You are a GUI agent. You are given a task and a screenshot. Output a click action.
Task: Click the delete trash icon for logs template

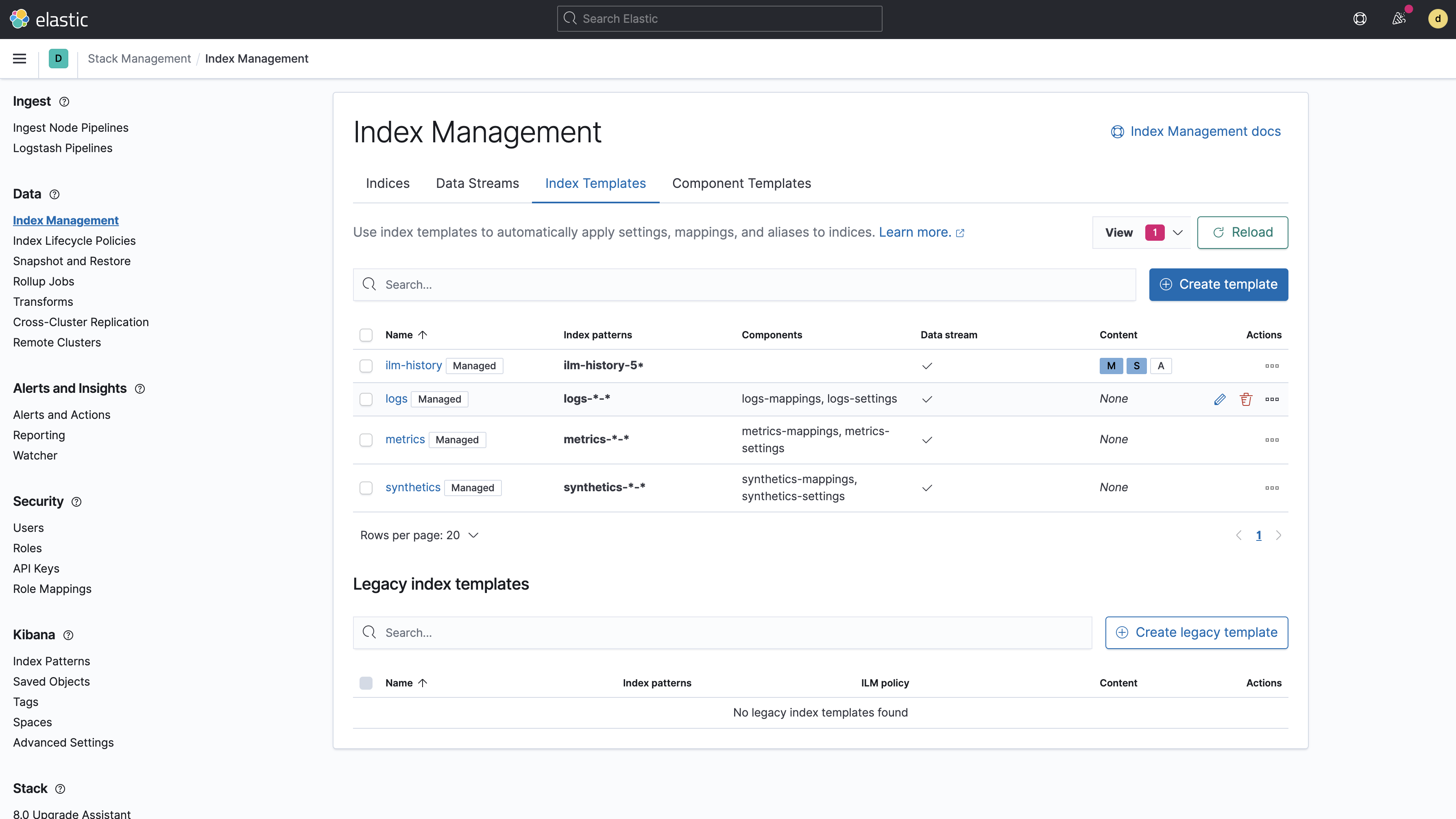[1246, 399]
